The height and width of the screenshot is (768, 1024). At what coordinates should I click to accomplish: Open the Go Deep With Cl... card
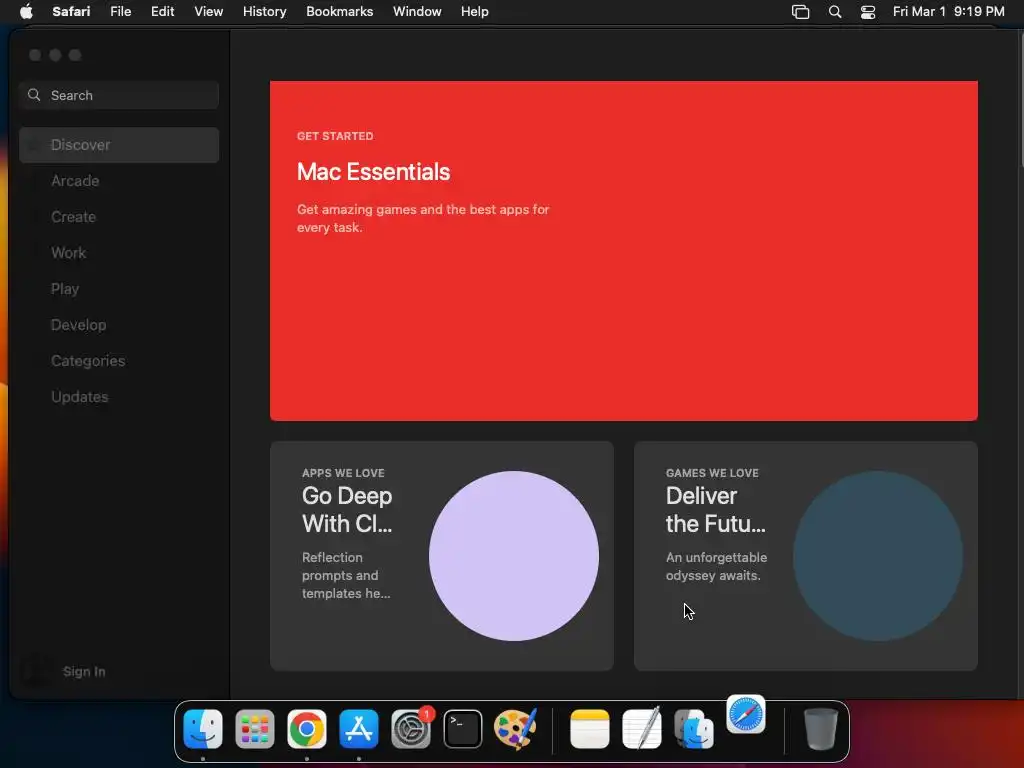(441, 556)
